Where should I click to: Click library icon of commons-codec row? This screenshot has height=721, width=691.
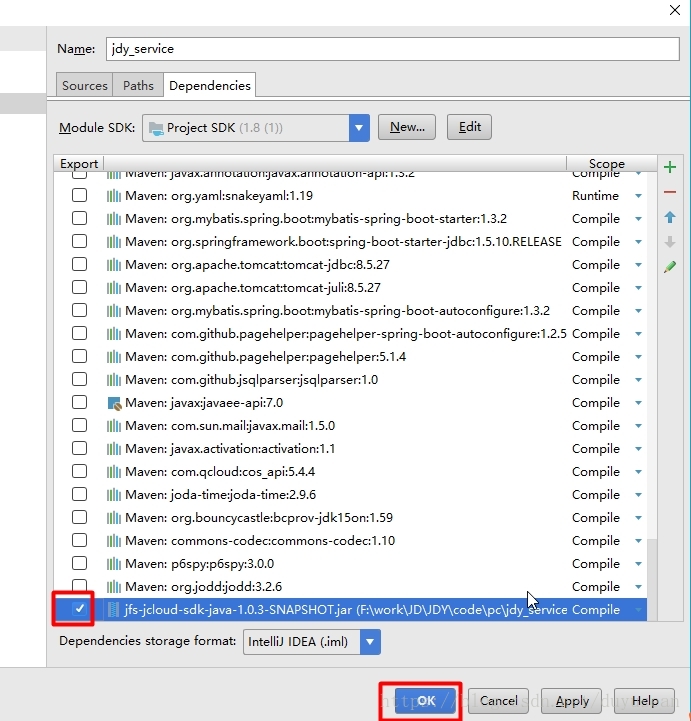point(114,541)
